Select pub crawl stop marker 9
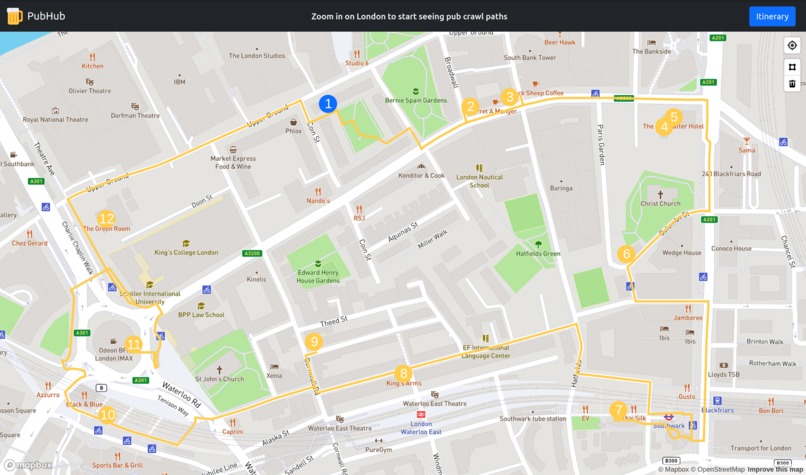This screenshot has height=475, width=806. [314, 342]
